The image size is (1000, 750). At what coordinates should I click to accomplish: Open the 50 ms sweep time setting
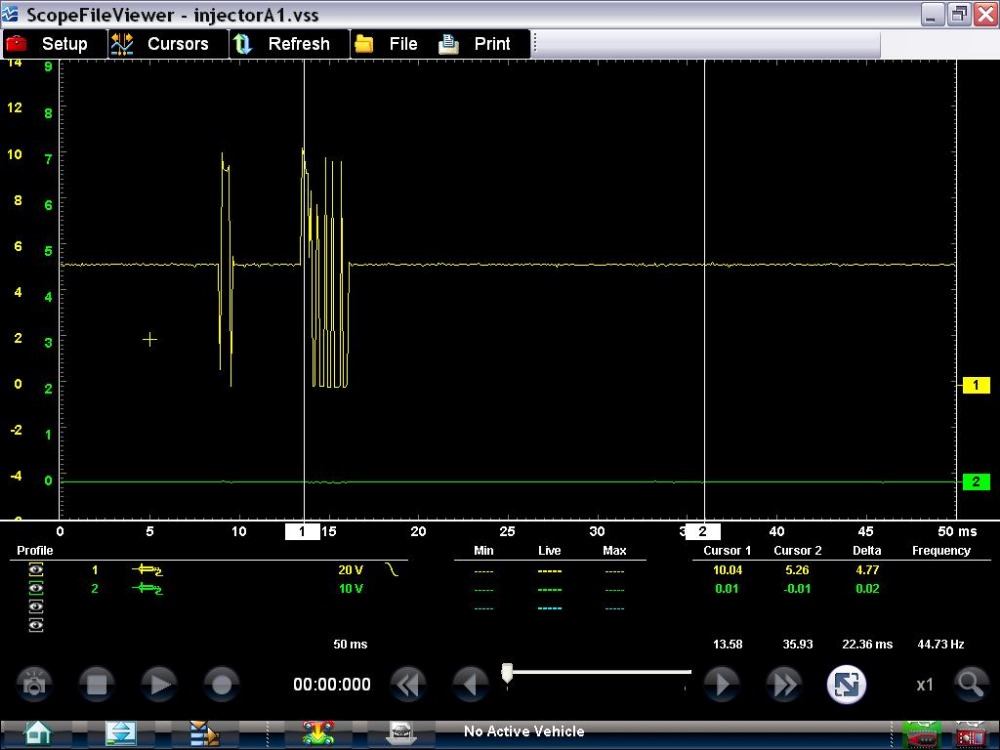[350, 645]
